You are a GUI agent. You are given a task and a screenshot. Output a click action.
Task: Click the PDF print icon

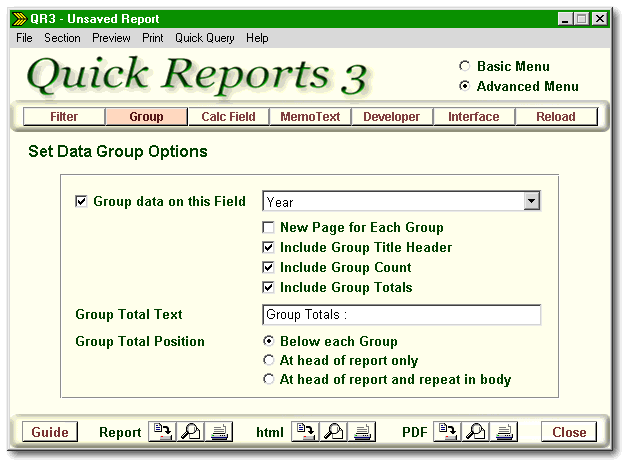[x=504, y=432]
